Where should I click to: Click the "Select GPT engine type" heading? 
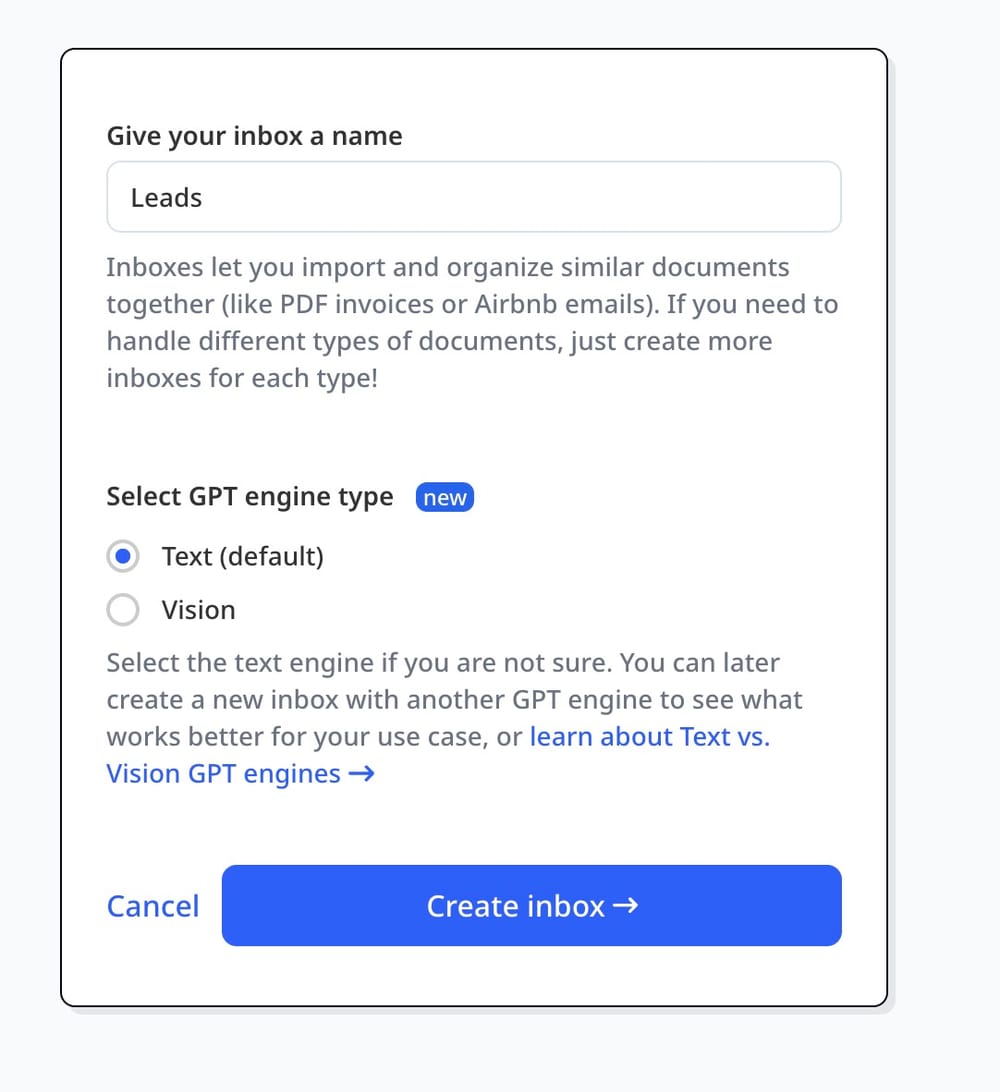pyautogui.click(x=250, y=497)
